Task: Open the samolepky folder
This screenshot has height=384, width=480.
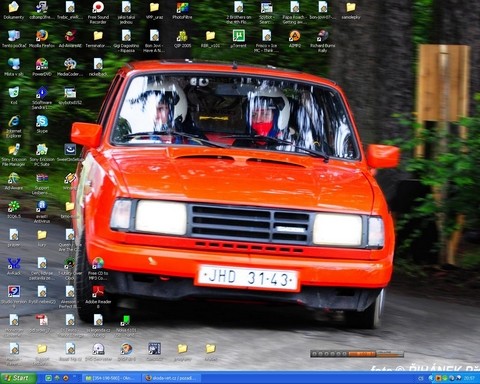Action: (x=351, y=10)
